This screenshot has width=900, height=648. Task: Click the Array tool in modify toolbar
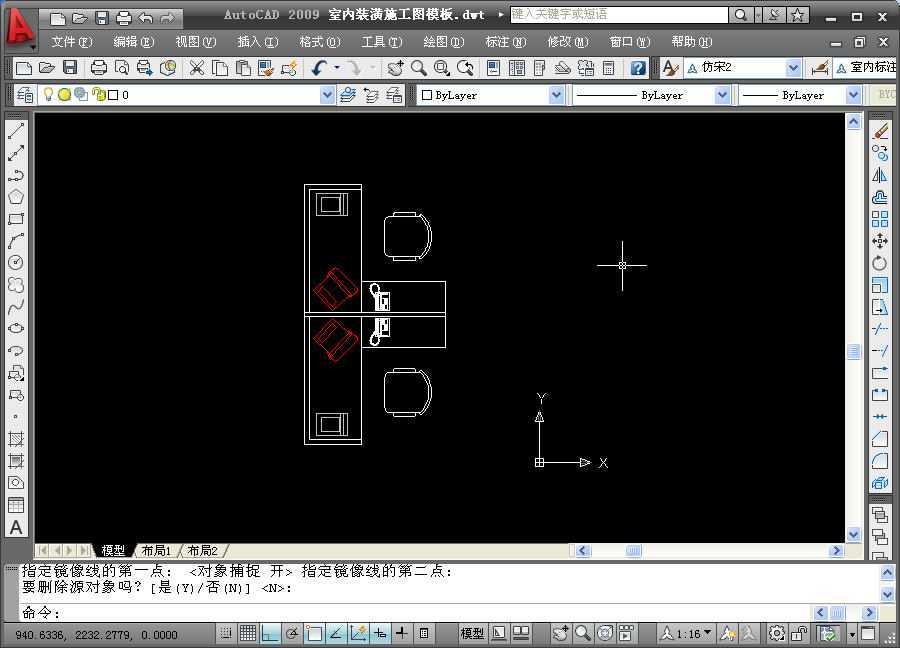[880, 219]
